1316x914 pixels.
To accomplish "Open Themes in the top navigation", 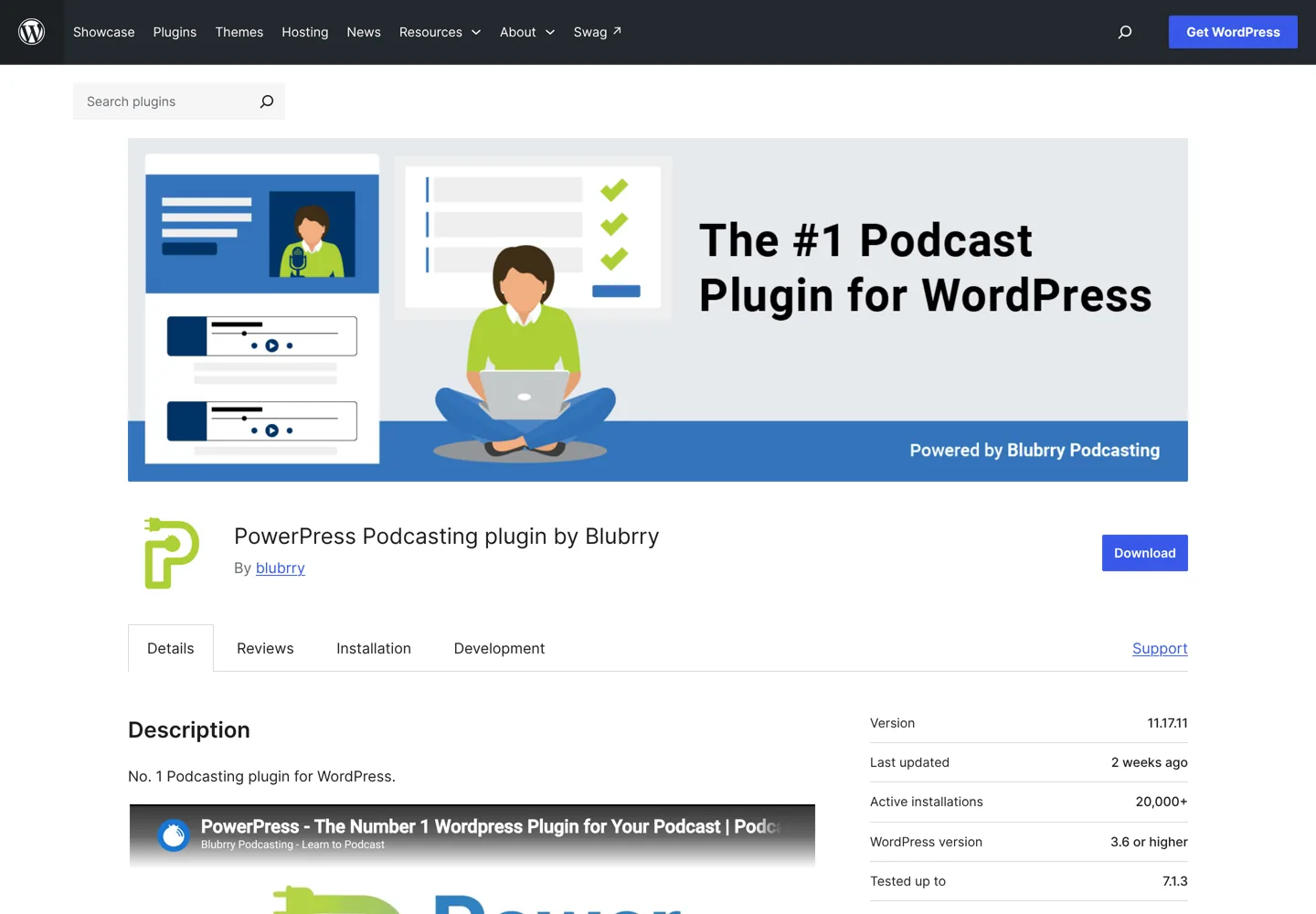I will click(239, 32).
